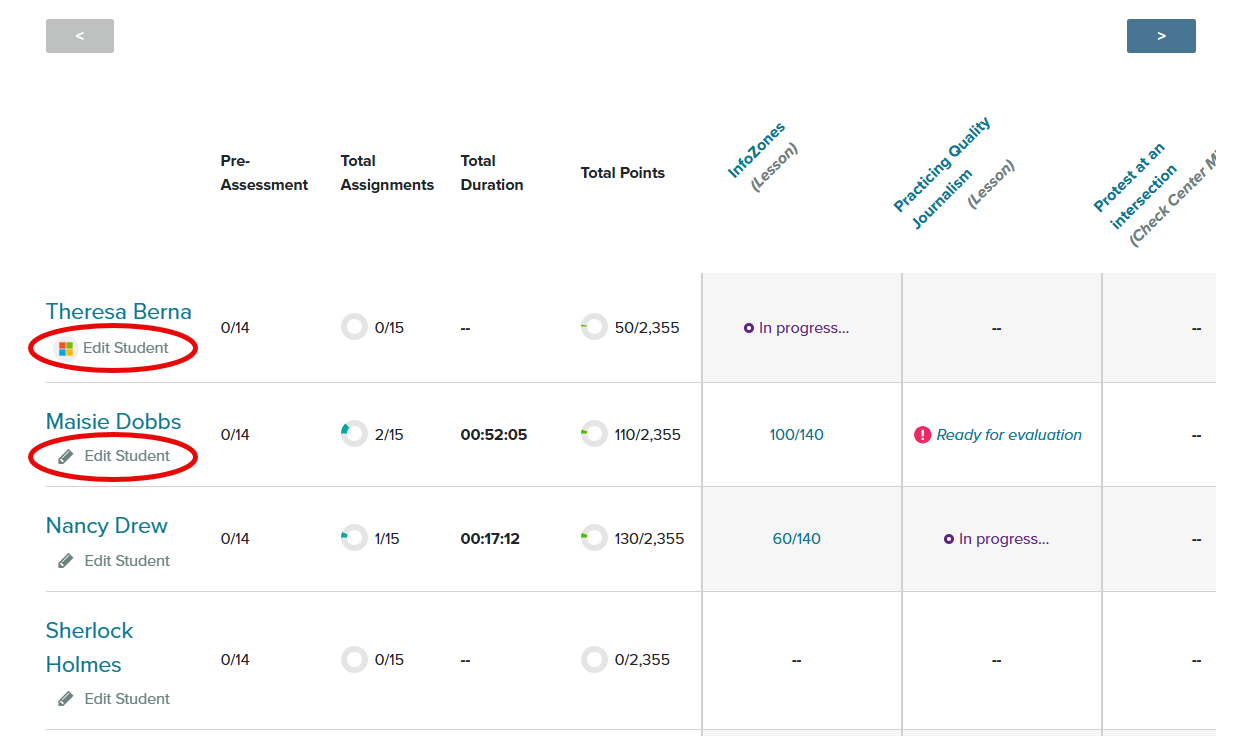Open Protest at an intersection column header
Image resolution: width=1239 pixels, height=736 pixels.
[1128, 178]
